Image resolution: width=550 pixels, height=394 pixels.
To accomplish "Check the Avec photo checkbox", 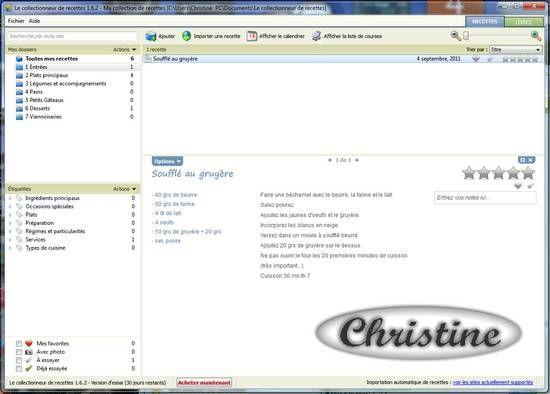I will 19,352.
